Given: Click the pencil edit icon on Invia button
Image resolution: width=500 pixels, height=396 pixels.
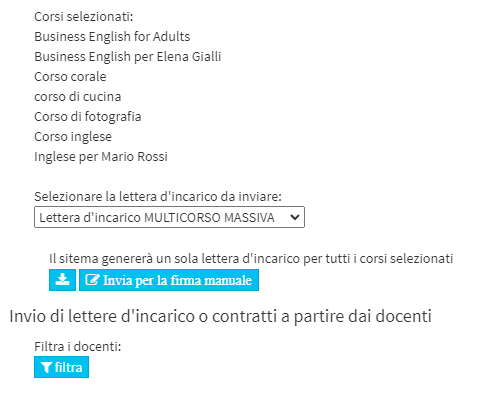Looking at the screenshot, I should tap(92, 280).
